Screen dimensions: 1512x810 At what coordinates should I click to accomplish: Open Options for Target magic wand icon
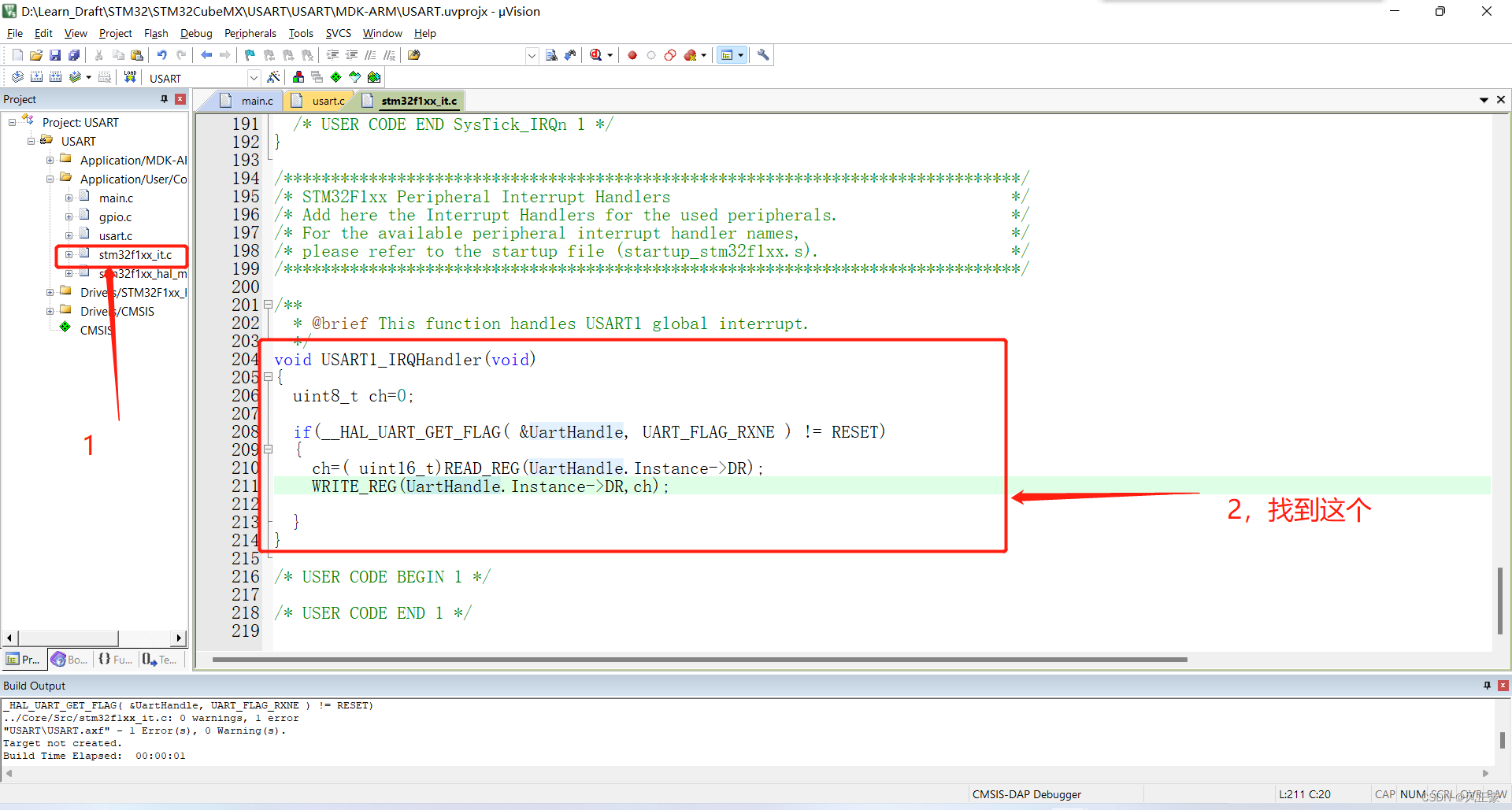[273, 77]
